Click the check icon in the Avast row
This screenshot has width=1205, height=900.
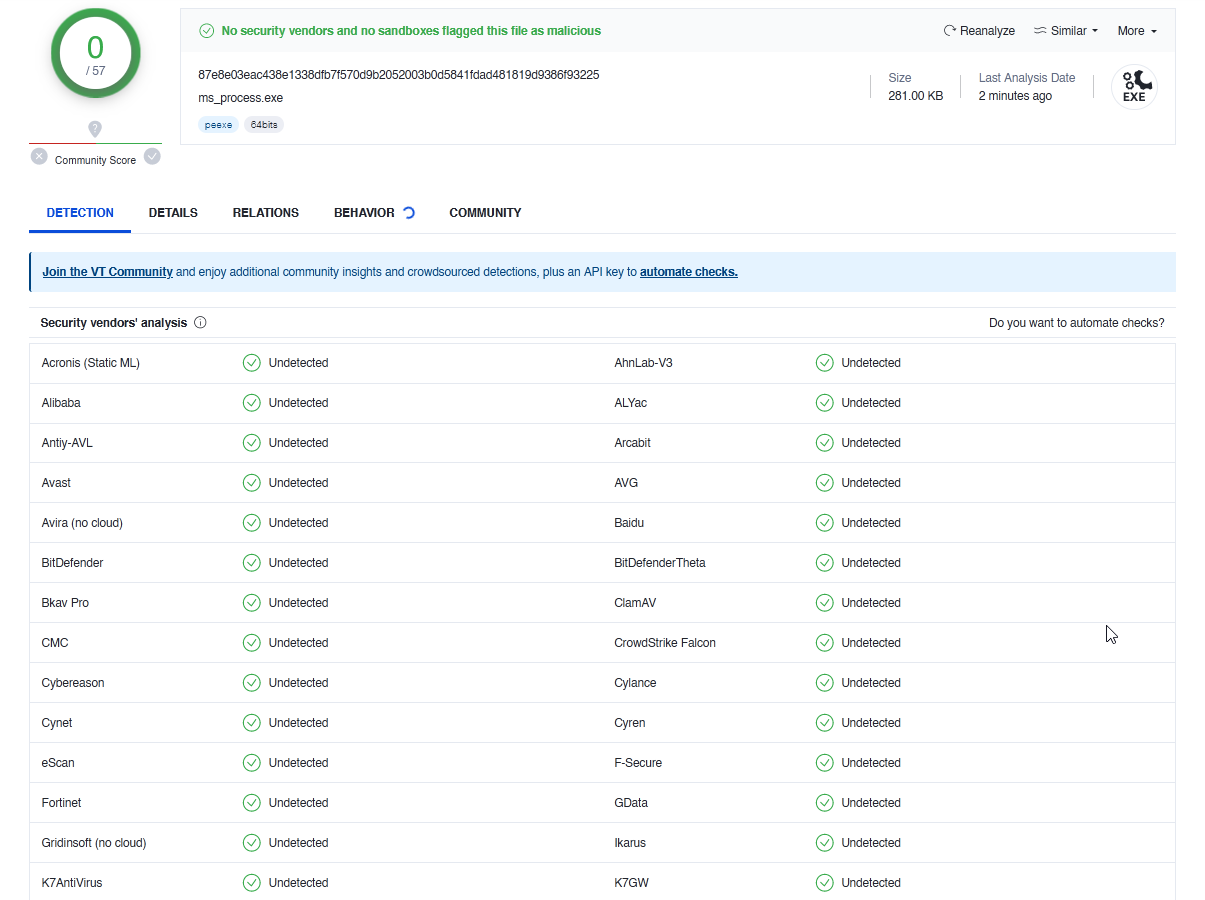click(252, 483)
